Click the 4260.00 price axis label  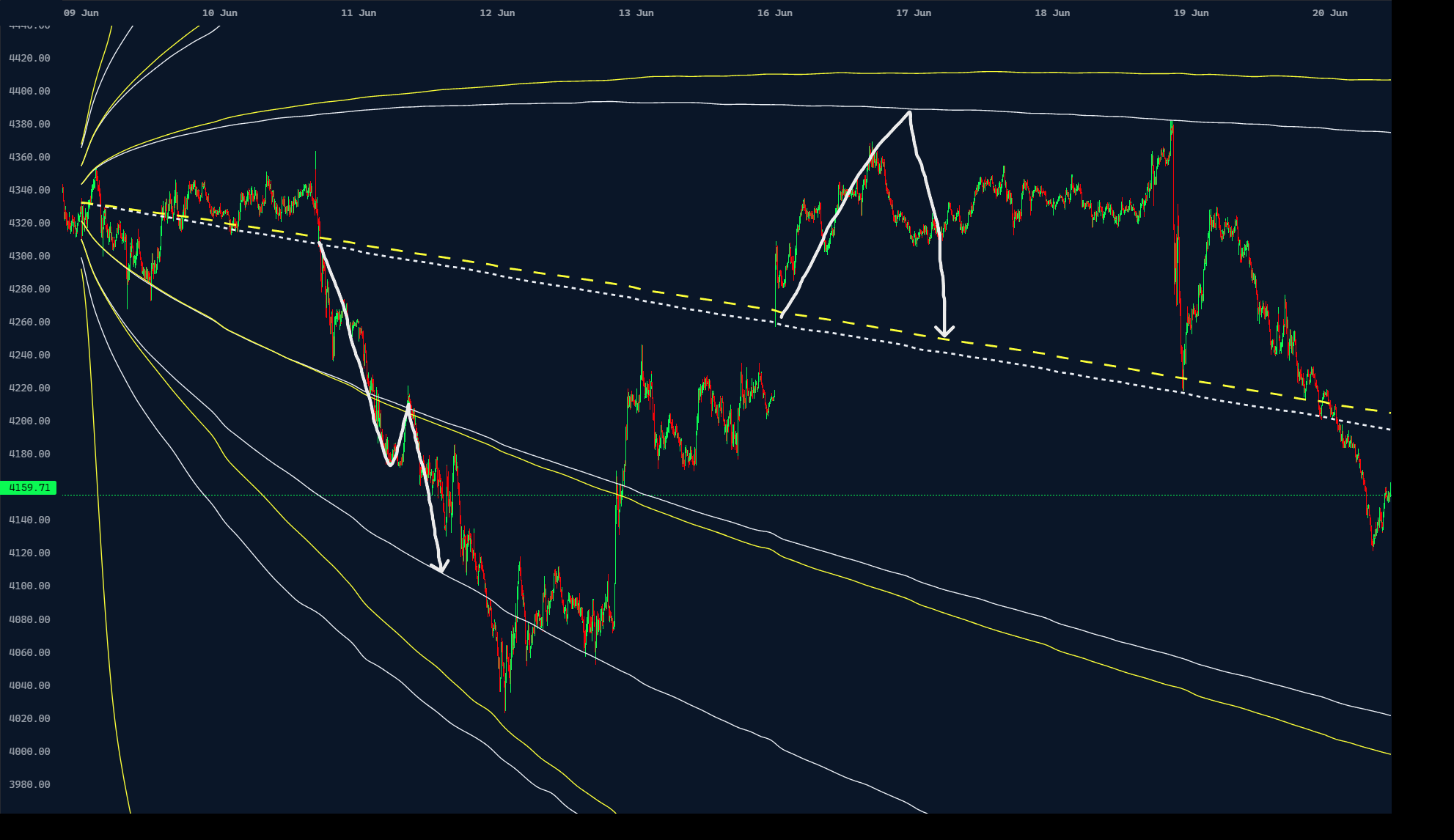(29, 322)
